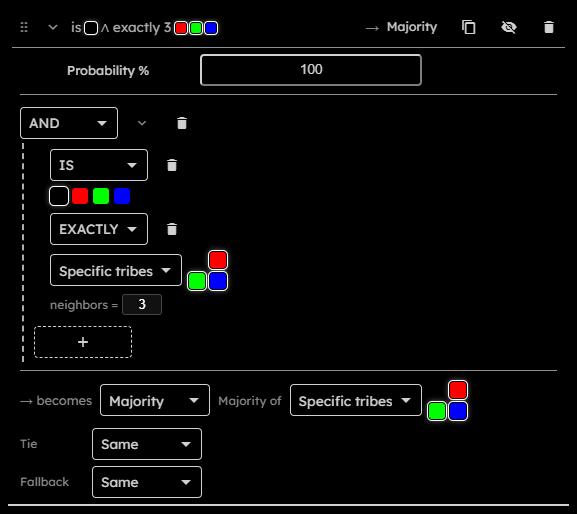Click red swatch beside Majority of
577x514 pixels.
click(x=458, y=390)
